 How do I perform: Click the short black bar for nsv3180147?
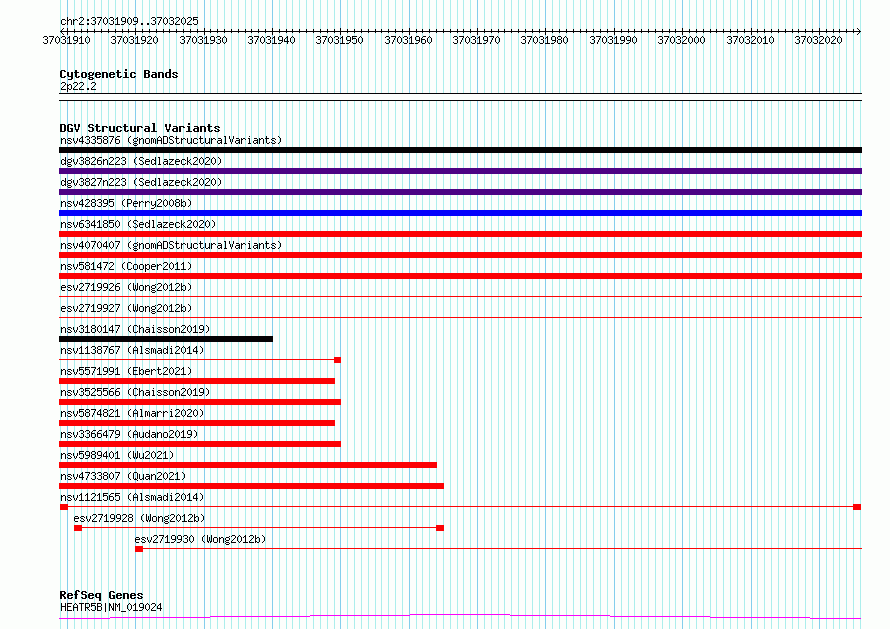pyautogui.click(x=166, y=339)
